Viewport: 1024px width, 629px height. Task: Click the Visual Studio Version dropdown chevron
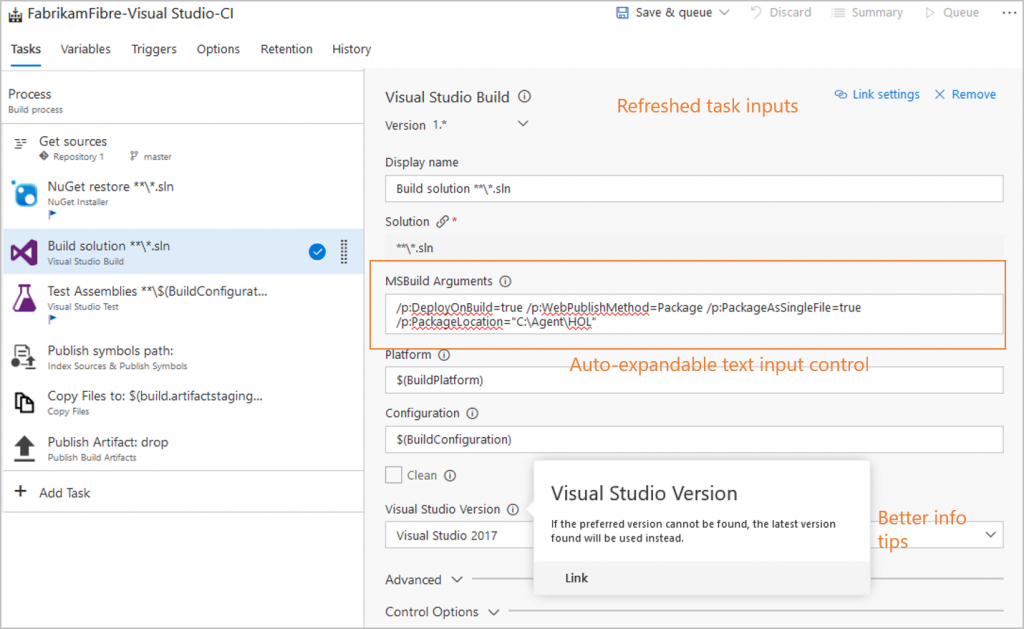click(991, 534)
